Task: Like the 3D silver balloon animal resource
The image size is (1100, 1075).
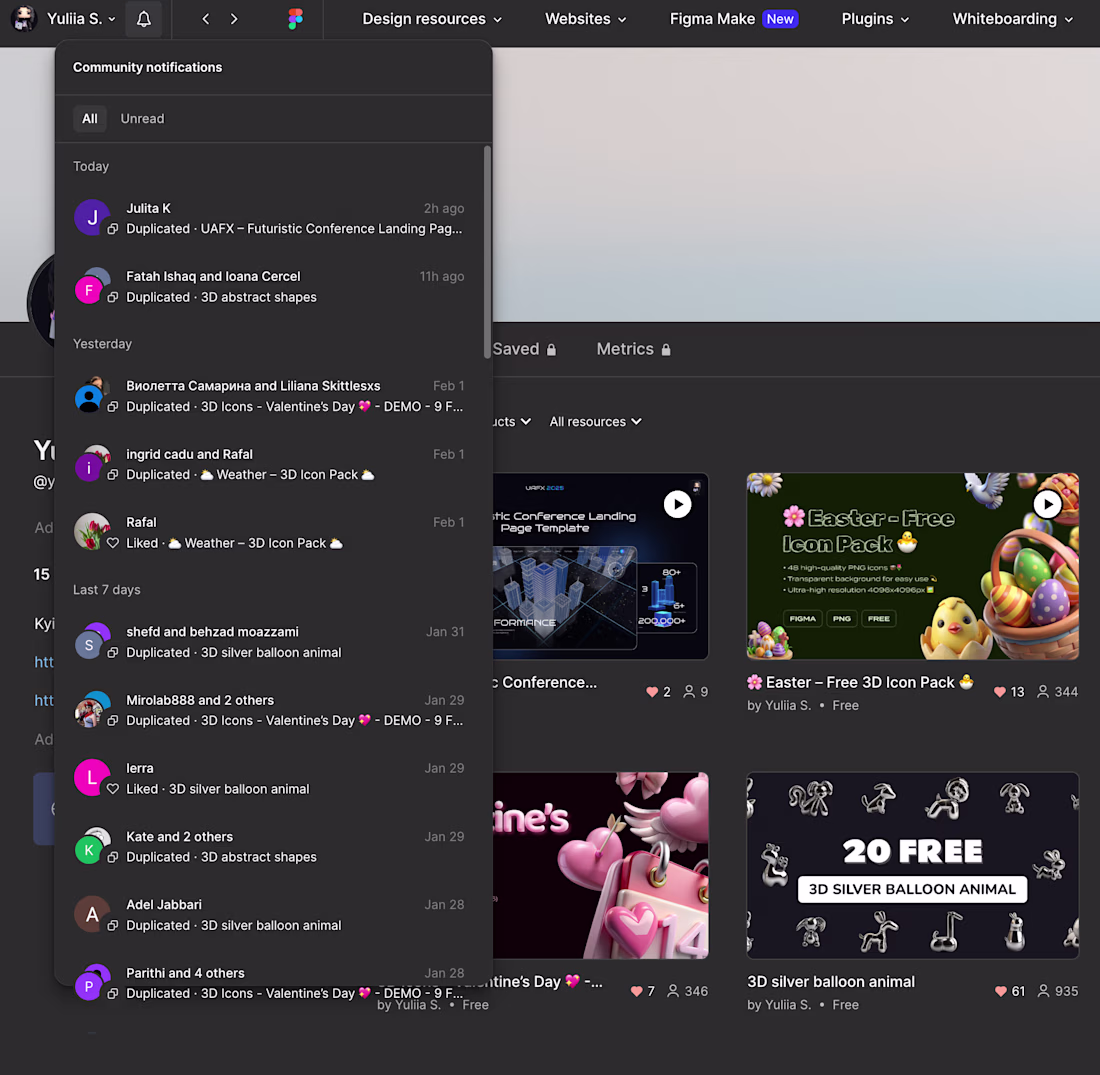Action: [1000, 991]
